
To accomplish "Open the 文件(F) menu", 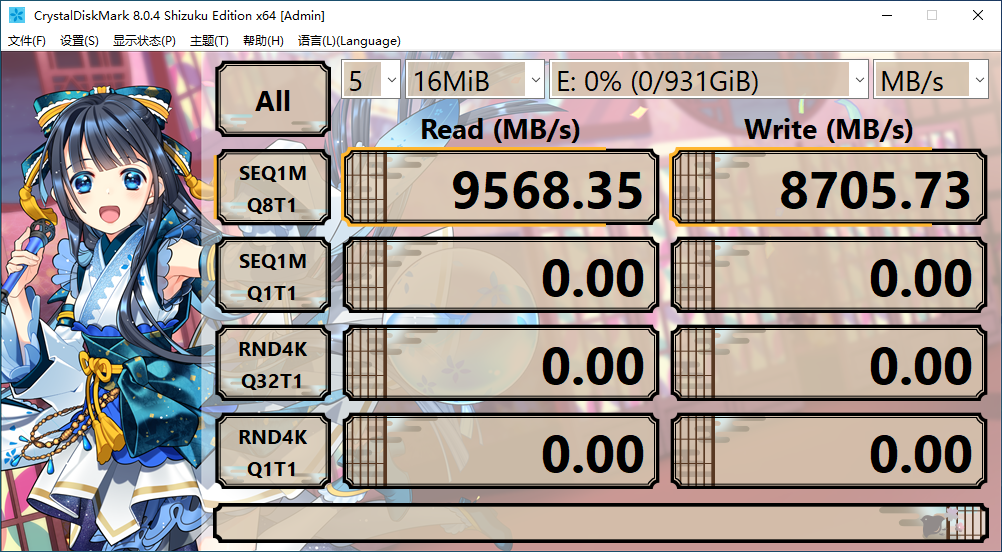I will [x=27, y=41].
